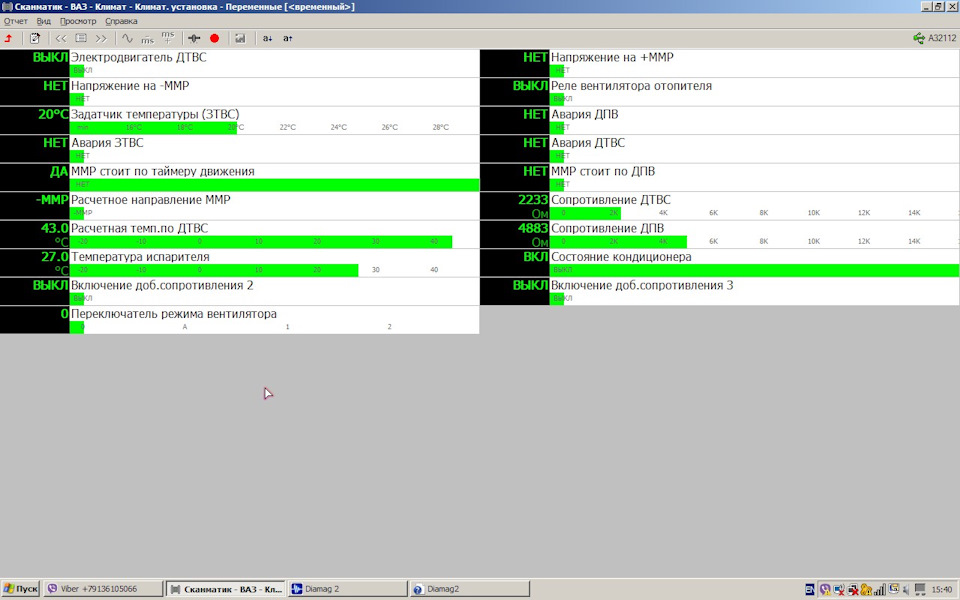Click the 20°C temperature value cell
This screenshot has width=960, height=600.
(x=35, y=121)
